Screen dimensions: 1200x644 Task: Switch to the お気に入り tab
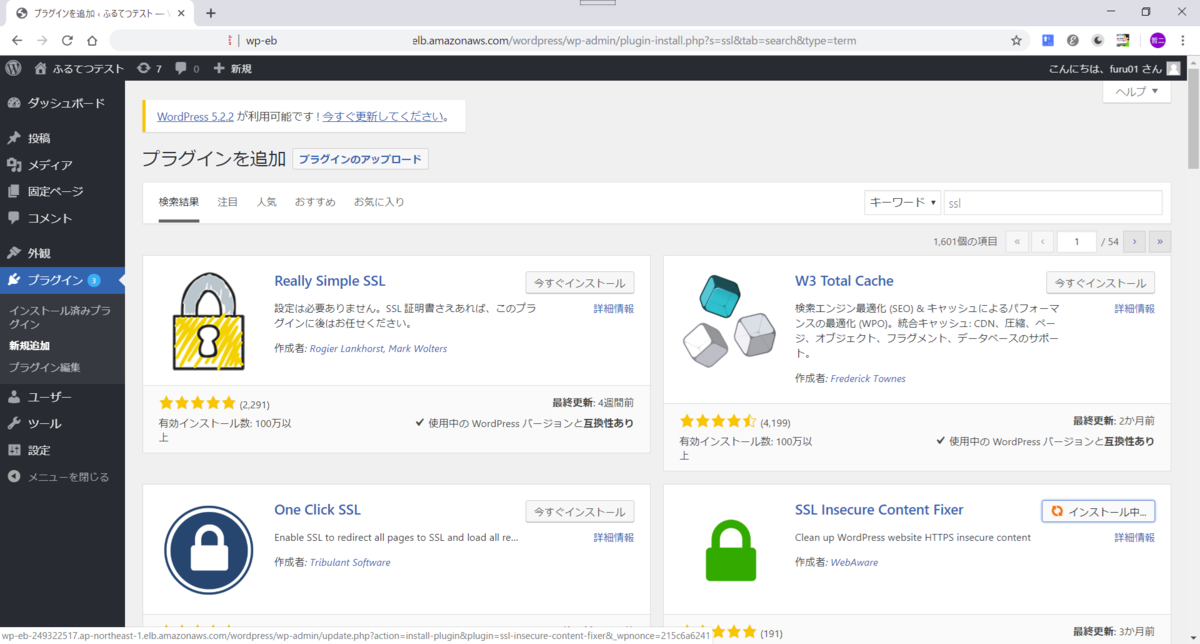pos(379,202)
